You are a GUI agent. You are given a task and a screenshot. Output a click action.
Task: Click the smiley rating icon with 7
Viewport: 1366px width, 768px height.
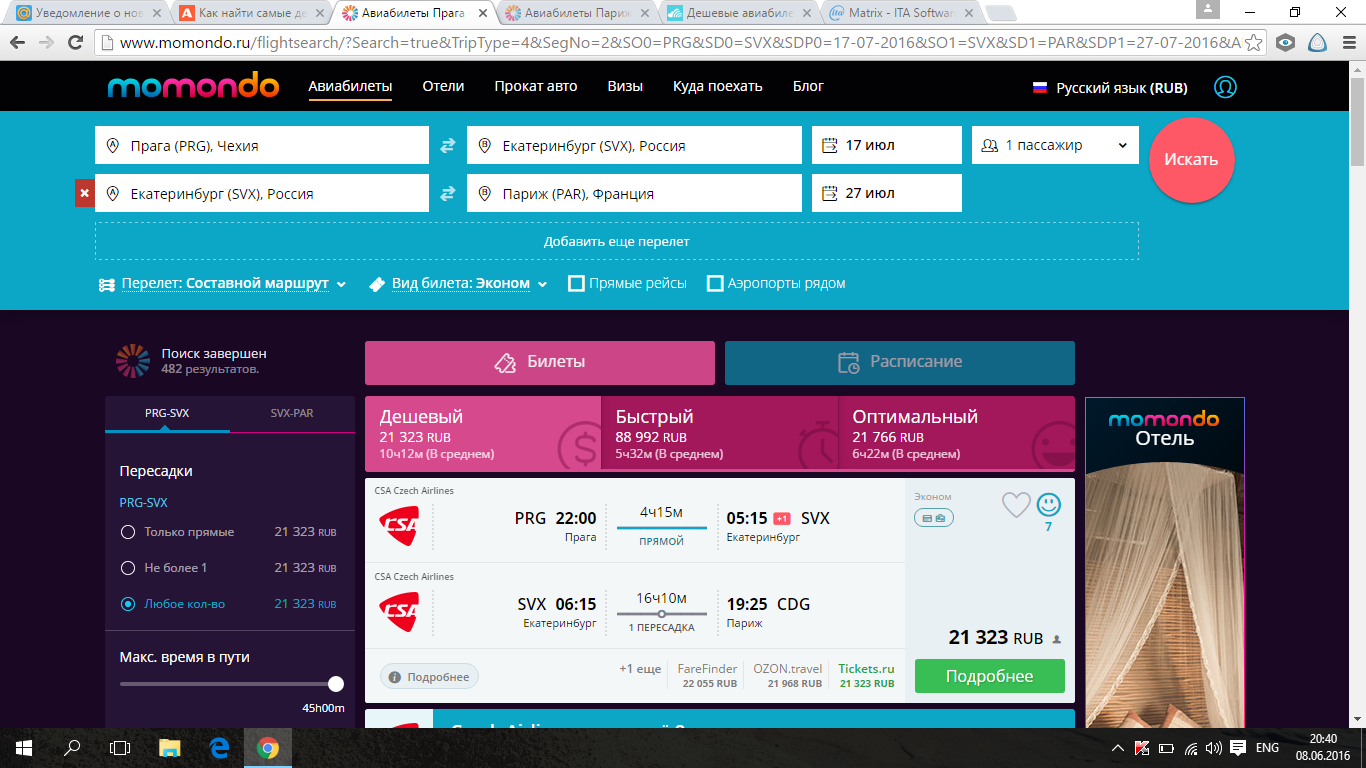(x=1048, y=504)
